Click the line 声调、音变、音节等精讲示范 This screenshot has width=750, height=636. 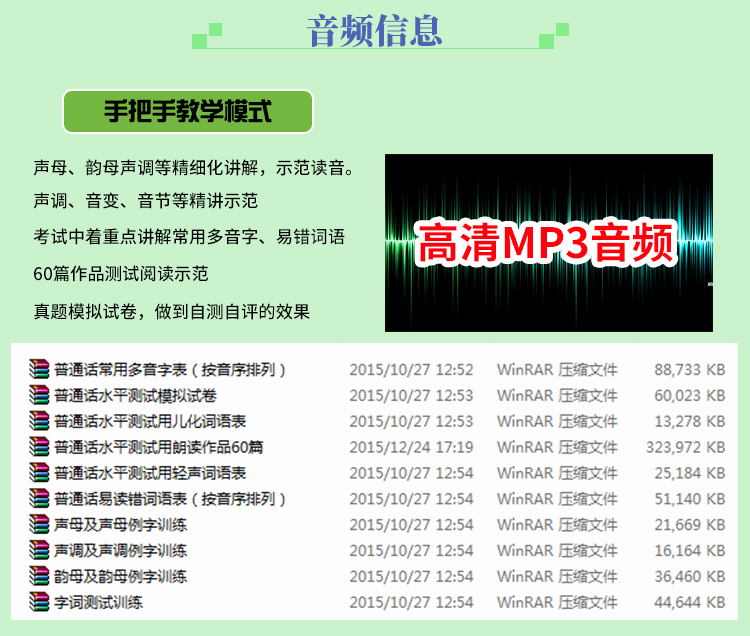[x=146, y=201]
